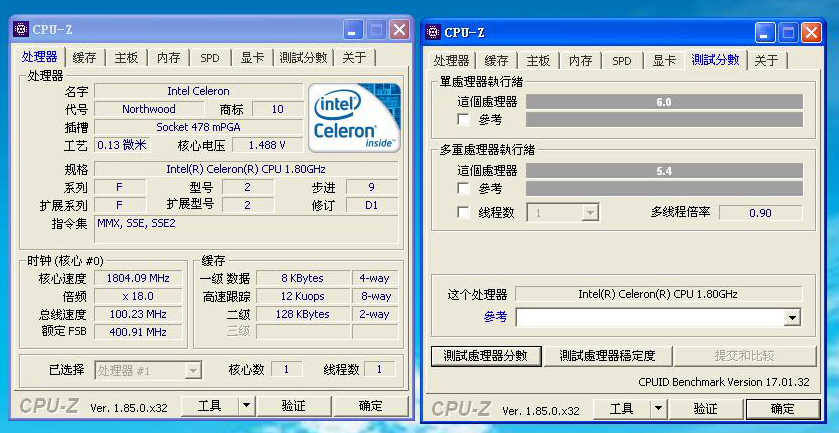Click the 多线程倍率 value 0.90
Image resolution: width=839 pixels, height=433 pixels.
click(760, 213)
